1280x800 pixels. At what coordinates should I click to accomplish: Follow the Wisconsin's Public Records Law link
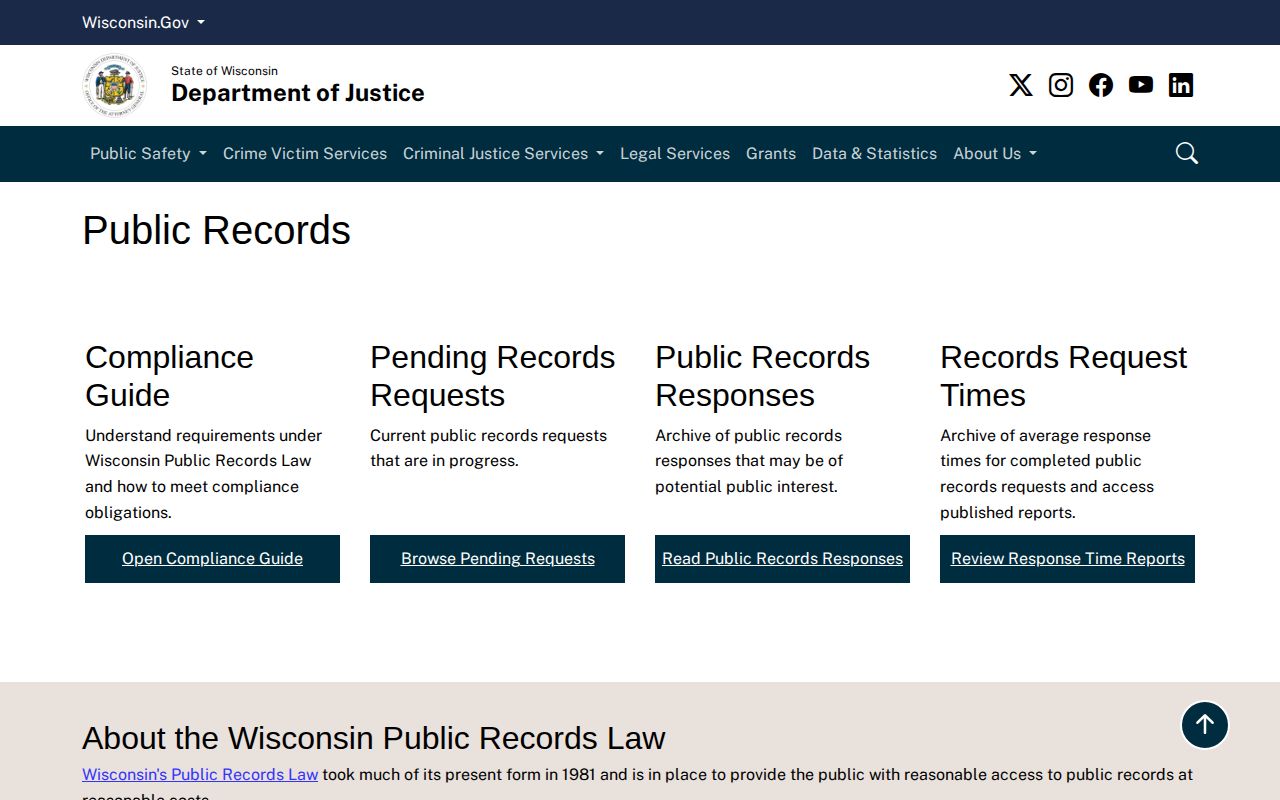coord(200,774)
